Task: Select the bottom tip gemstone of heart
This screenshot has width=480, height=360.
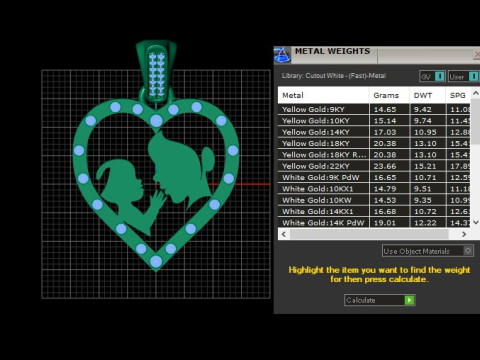Action: [156, 261]
